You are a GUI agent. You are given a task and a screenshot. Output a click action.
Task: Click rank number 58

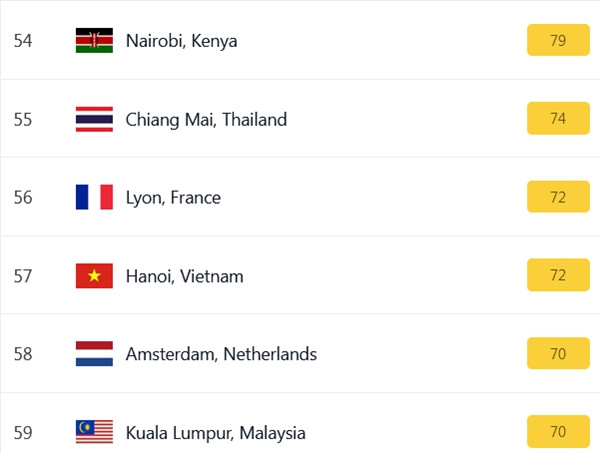[x=23, y=354]
